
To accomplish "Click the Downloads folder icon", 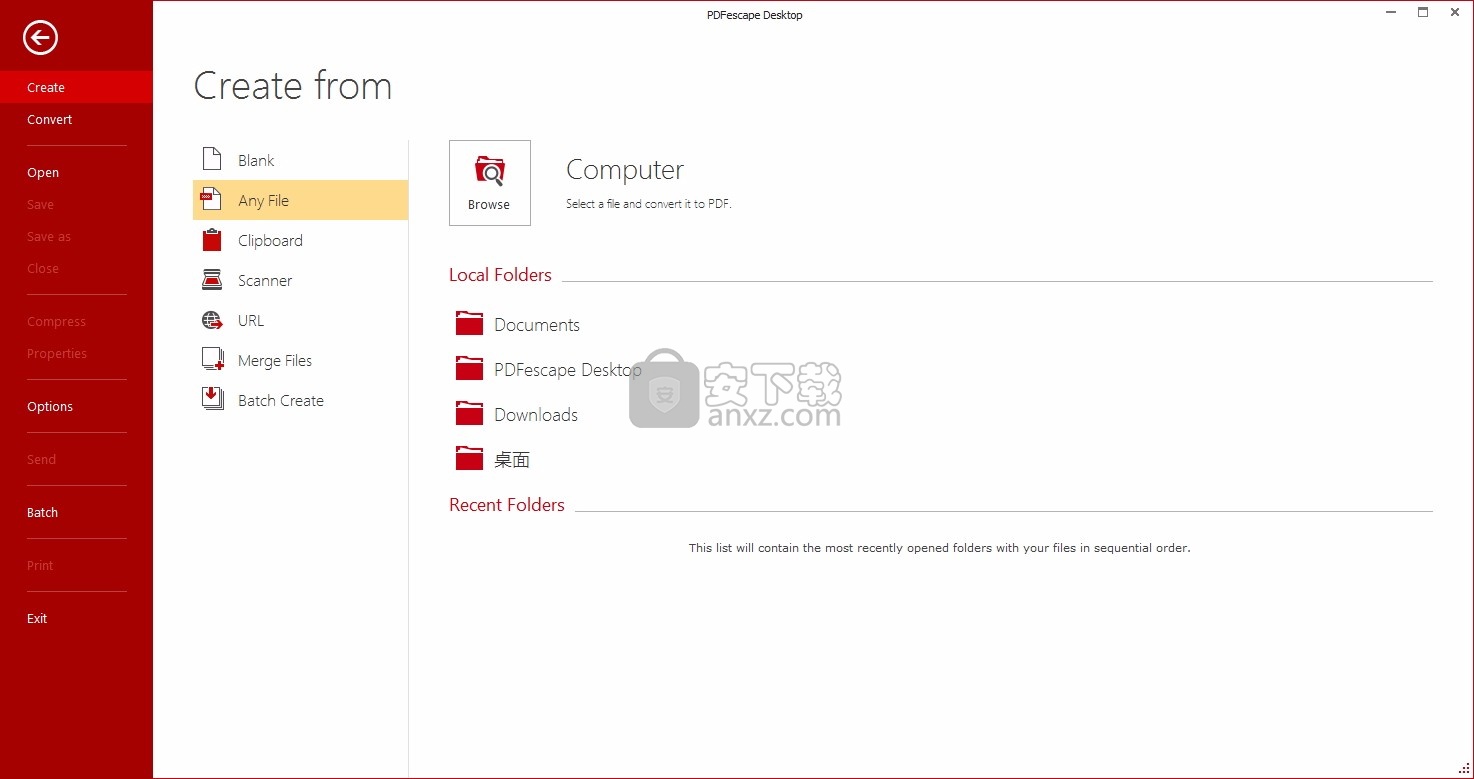I will coord(469,414).
